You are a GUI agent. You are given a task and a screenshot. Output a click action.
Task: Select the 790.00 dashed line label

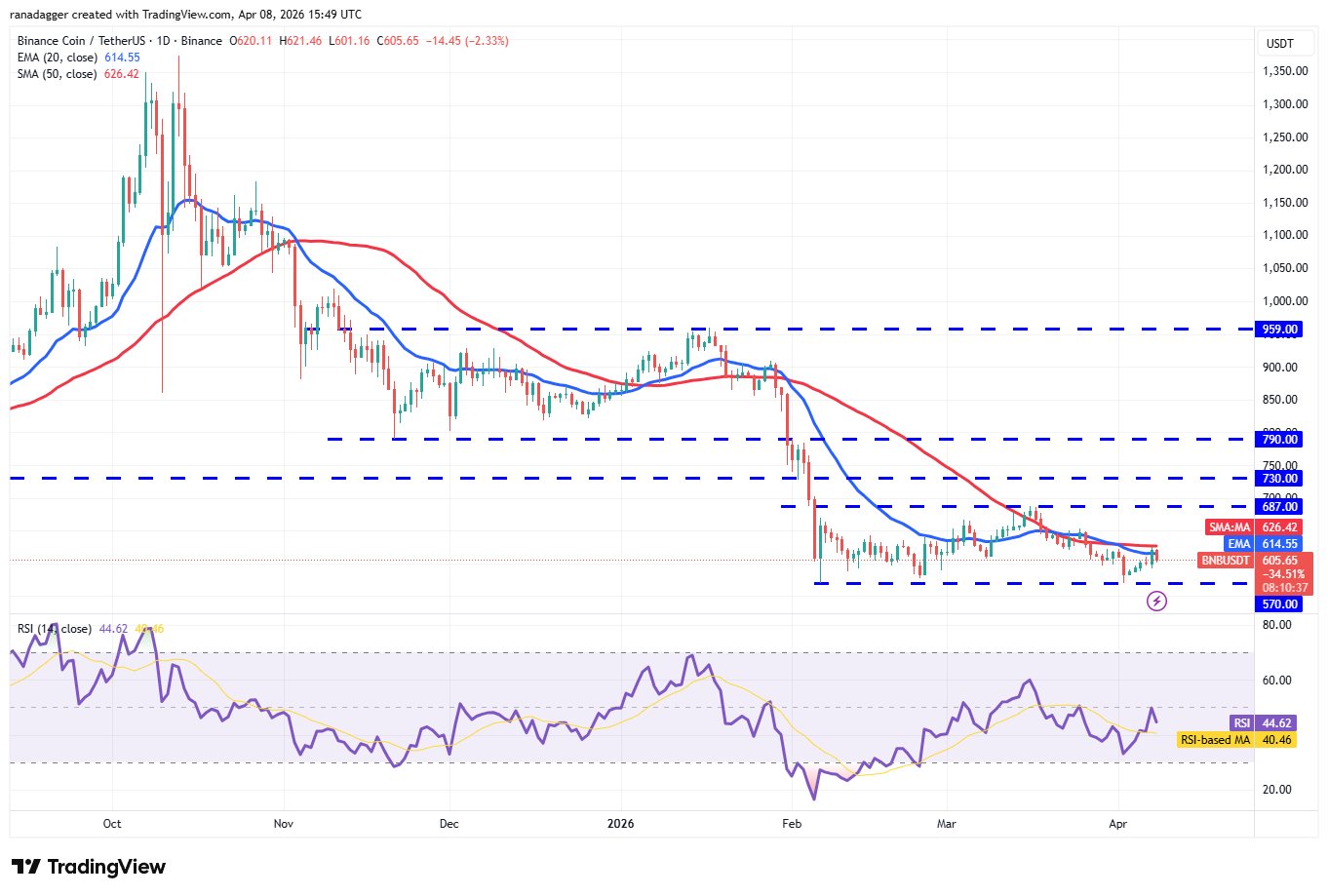point(1279,440)
